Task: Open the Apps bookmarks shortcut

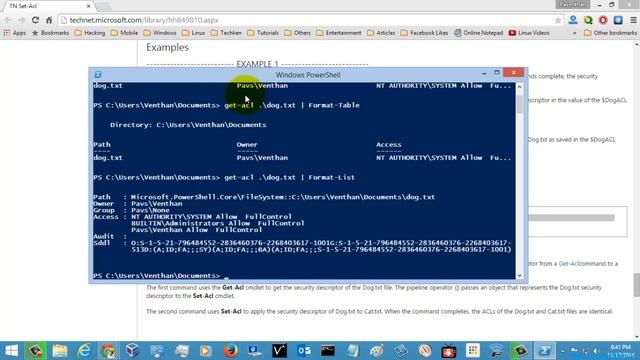Action: (x=15, y=33)
